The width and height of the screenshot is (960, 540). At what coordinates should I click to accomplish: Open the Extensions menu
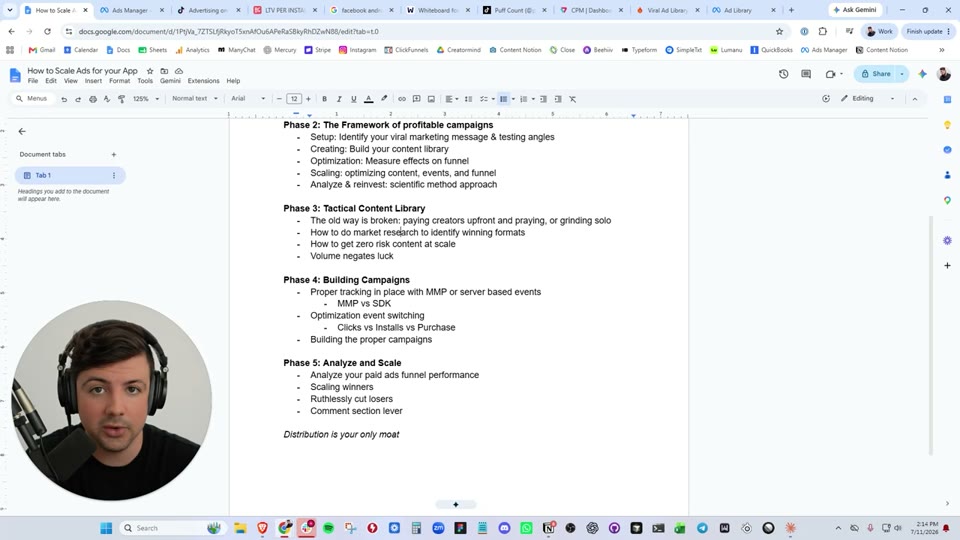(x=203, y=81)
